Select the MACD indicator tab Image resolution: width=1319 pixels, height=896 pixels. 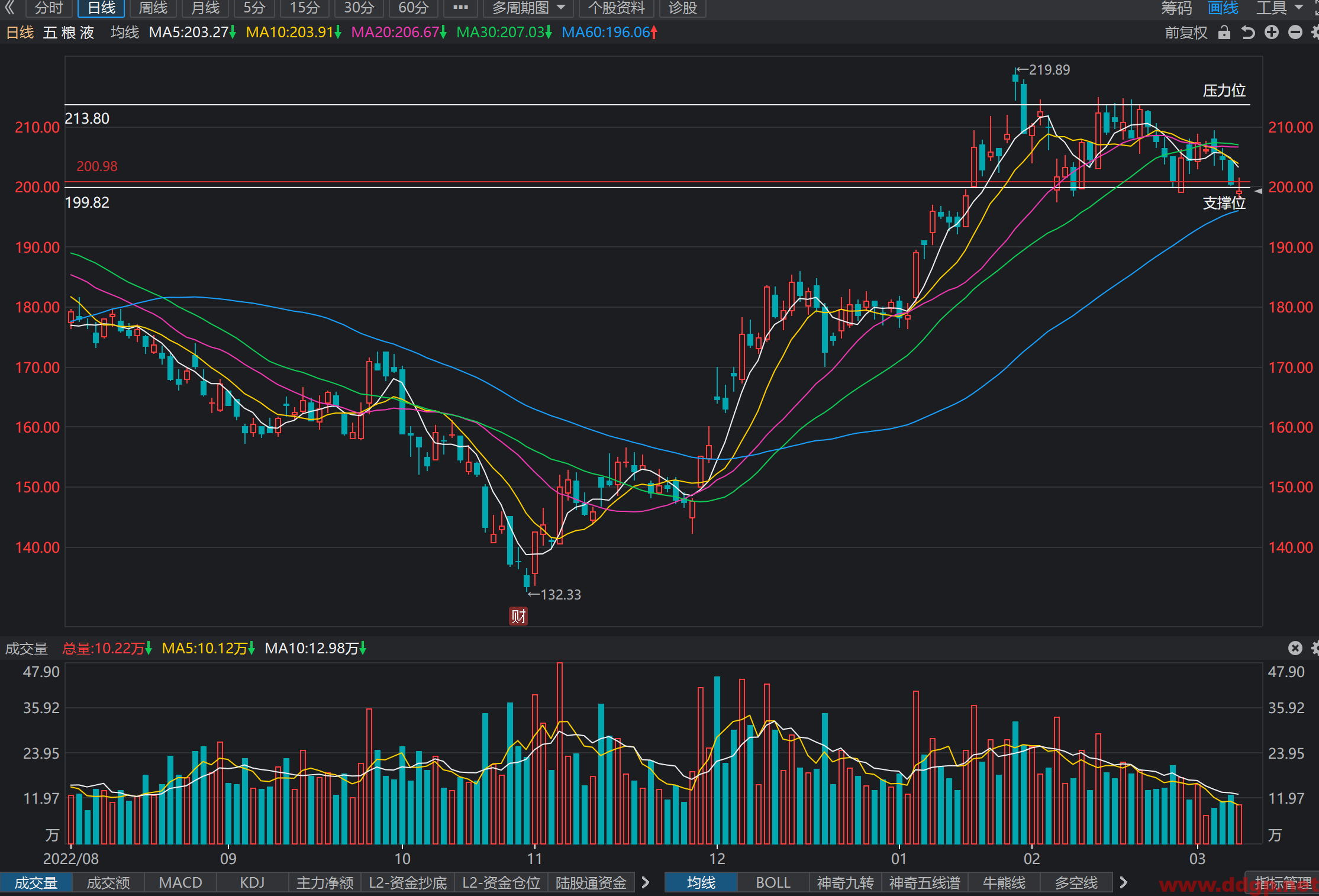[x=180, y=882]
